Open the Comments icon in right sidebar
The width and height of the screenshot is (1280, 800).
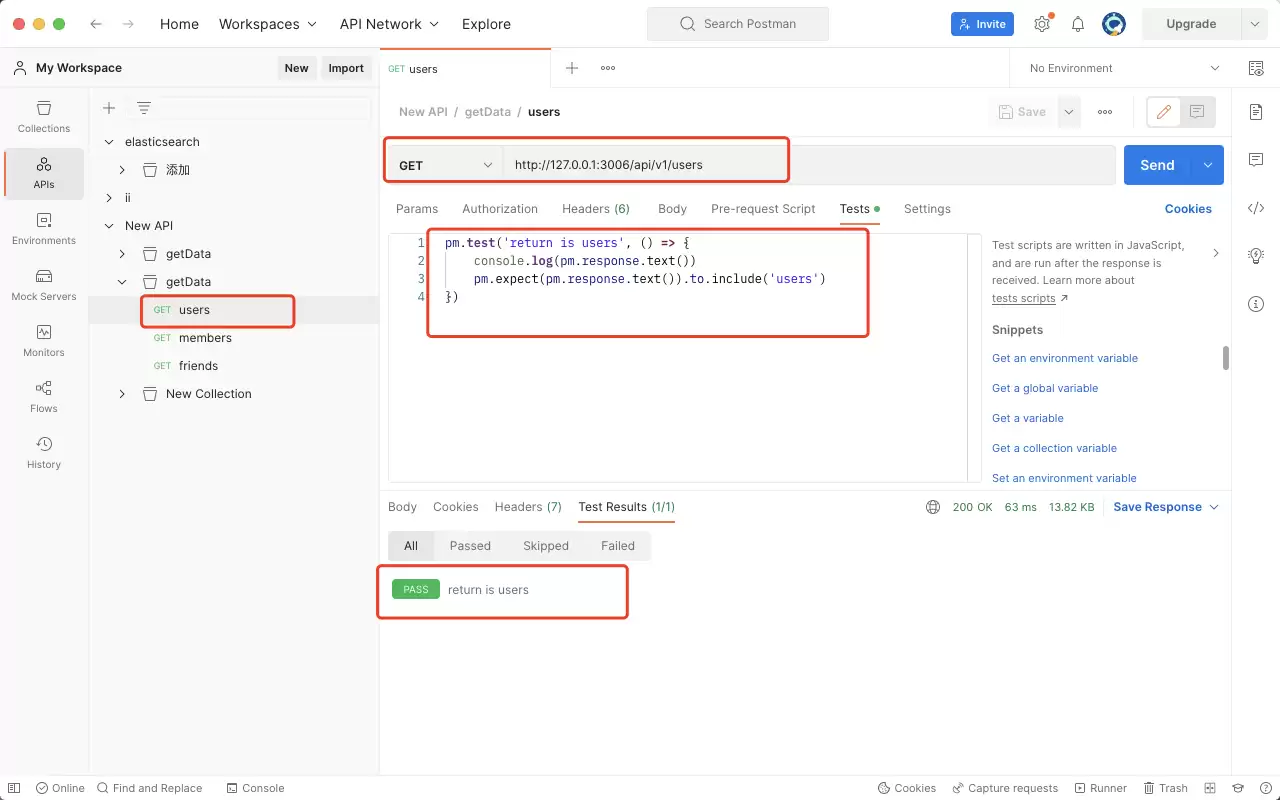point(1256,160)
